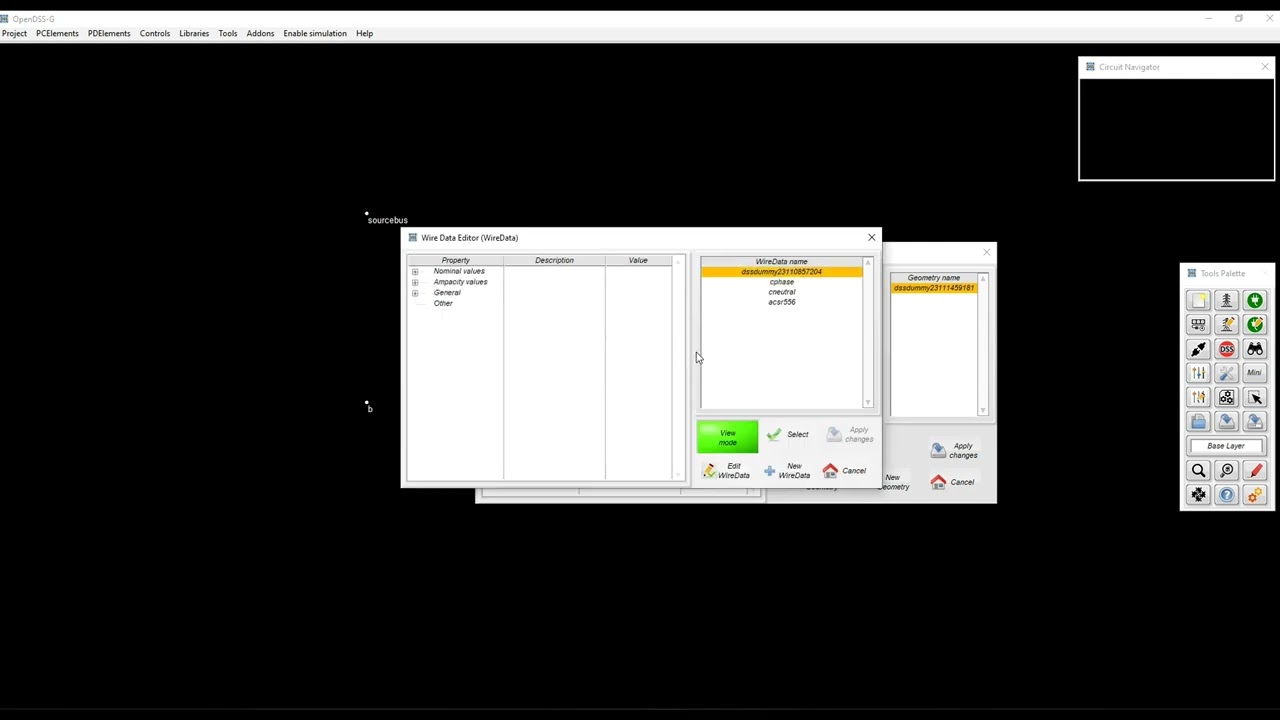The image size is (1280, 720).
Task: Click the Description column header
Action: (x=554, y=260)
